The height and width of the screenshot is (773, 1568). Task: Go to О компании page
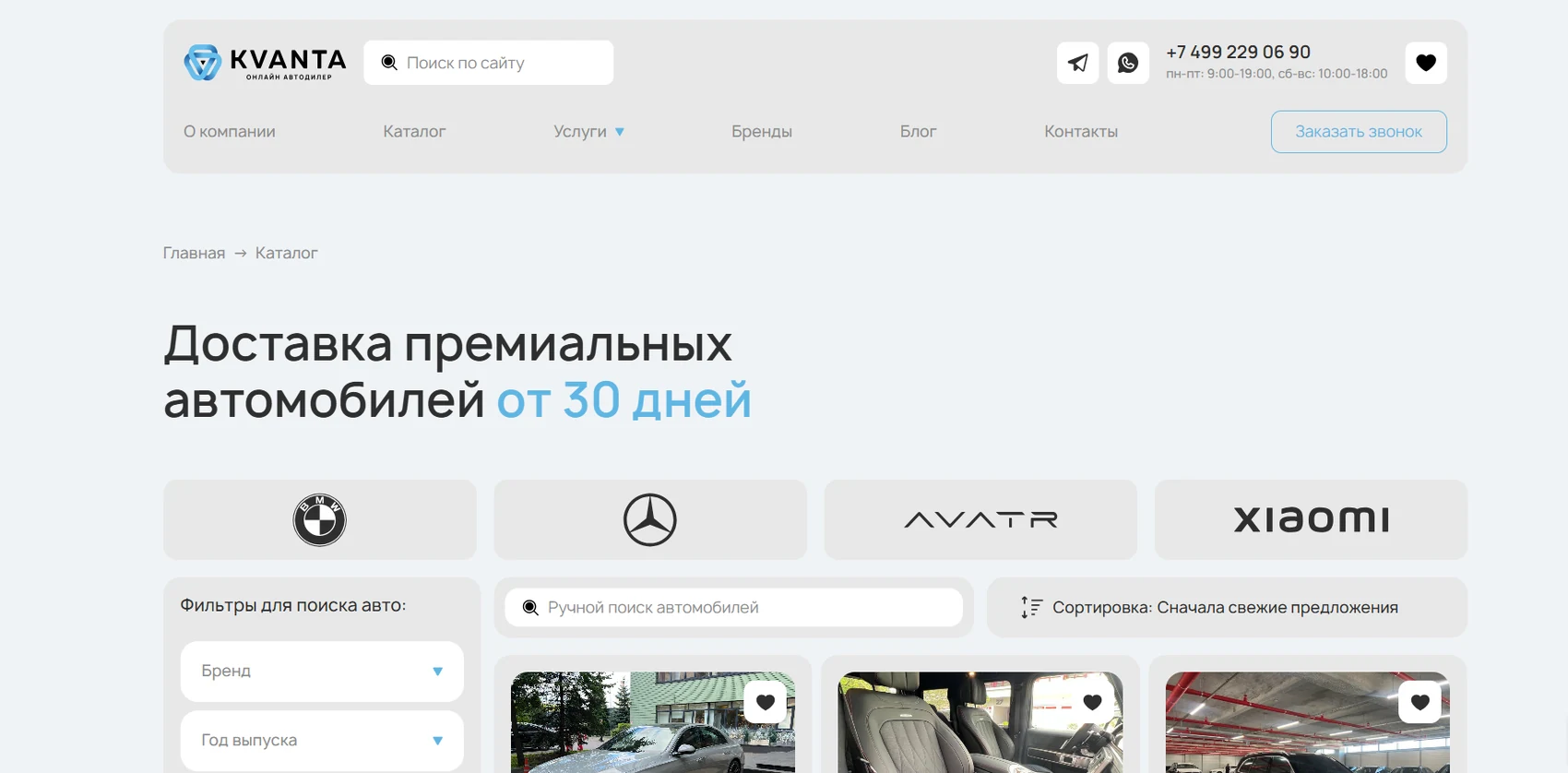click(x=230, y=132)
